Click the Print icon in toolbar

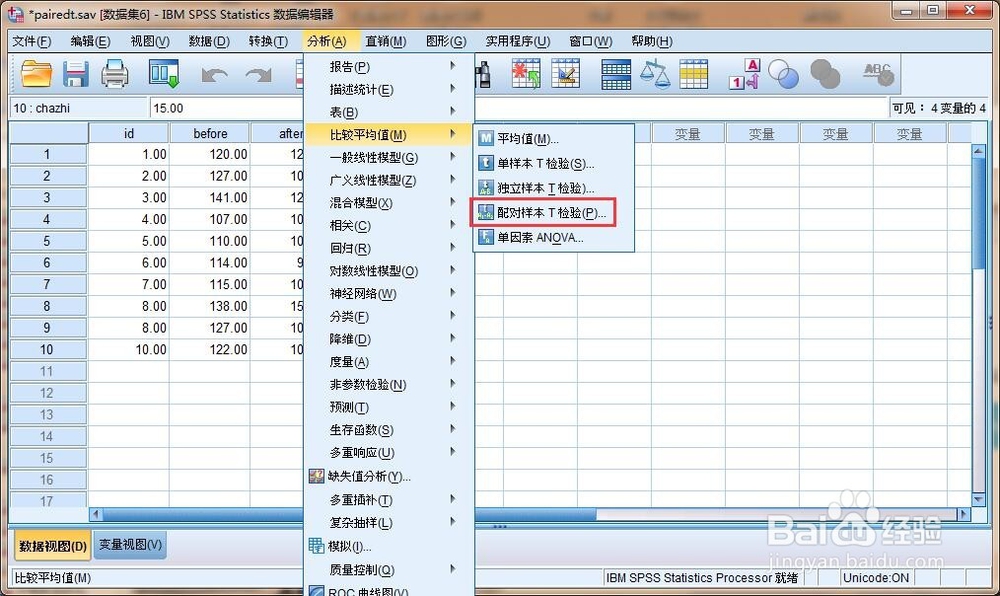point(115,74)
